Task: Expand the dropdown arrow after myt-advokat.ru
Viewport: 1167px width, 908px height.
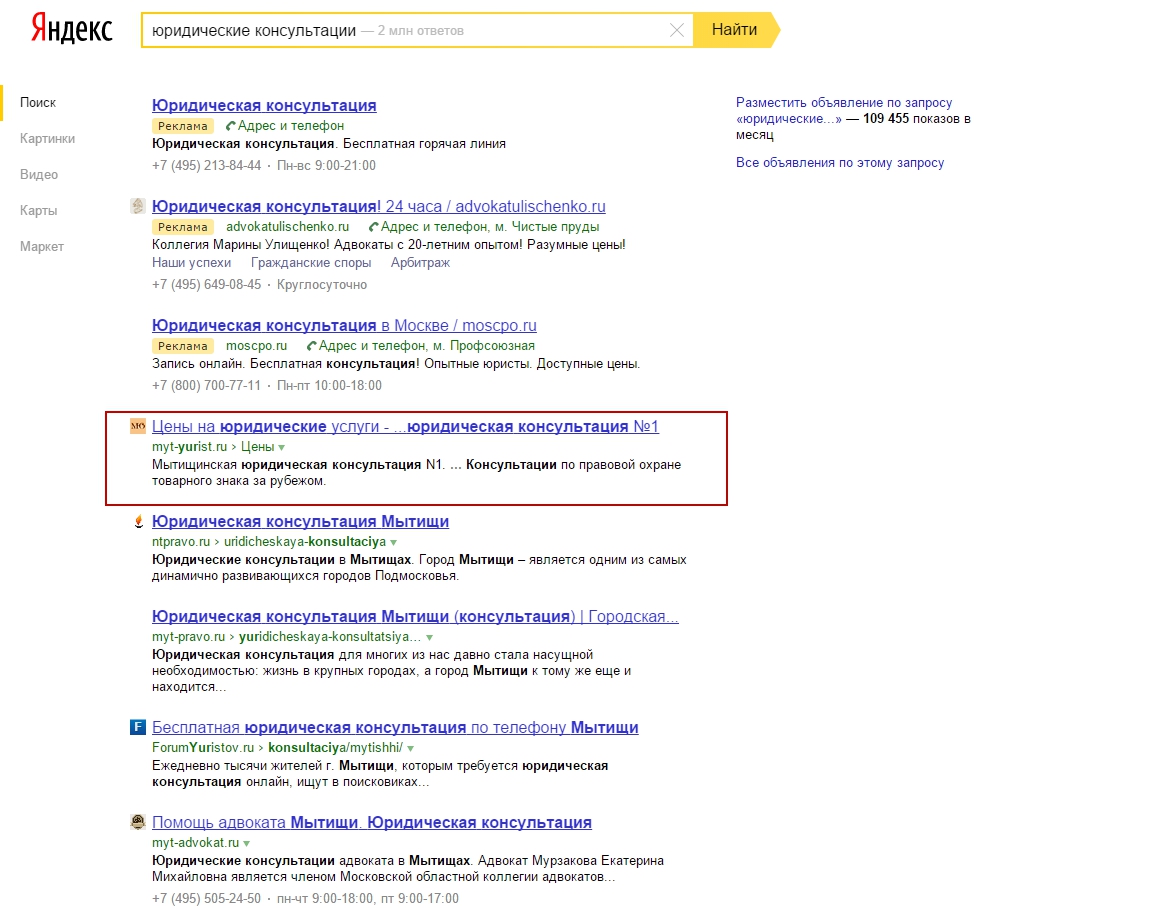Action: point(246,844)
